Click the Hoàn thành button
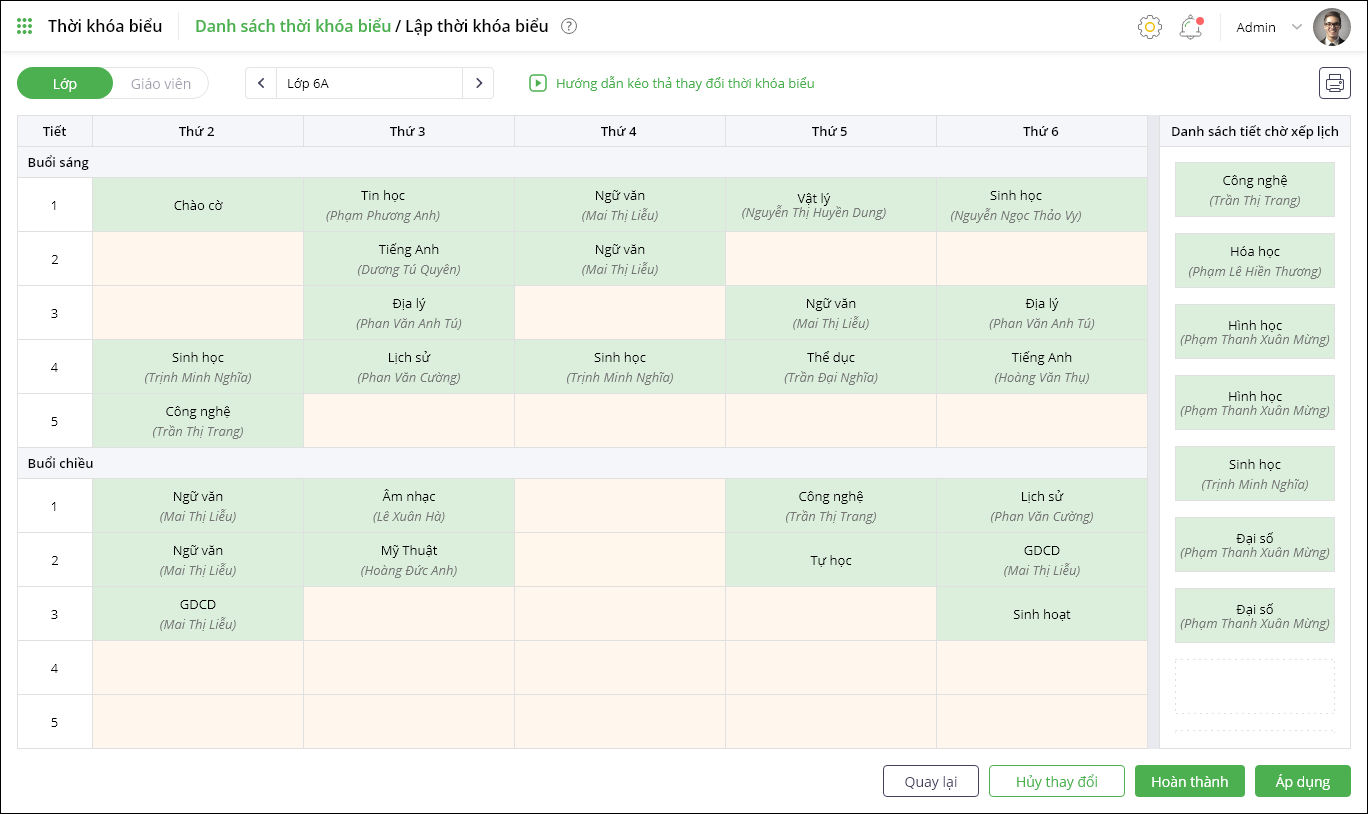The height and width of the screenshot is (814, 1368). coord(1189,781)
